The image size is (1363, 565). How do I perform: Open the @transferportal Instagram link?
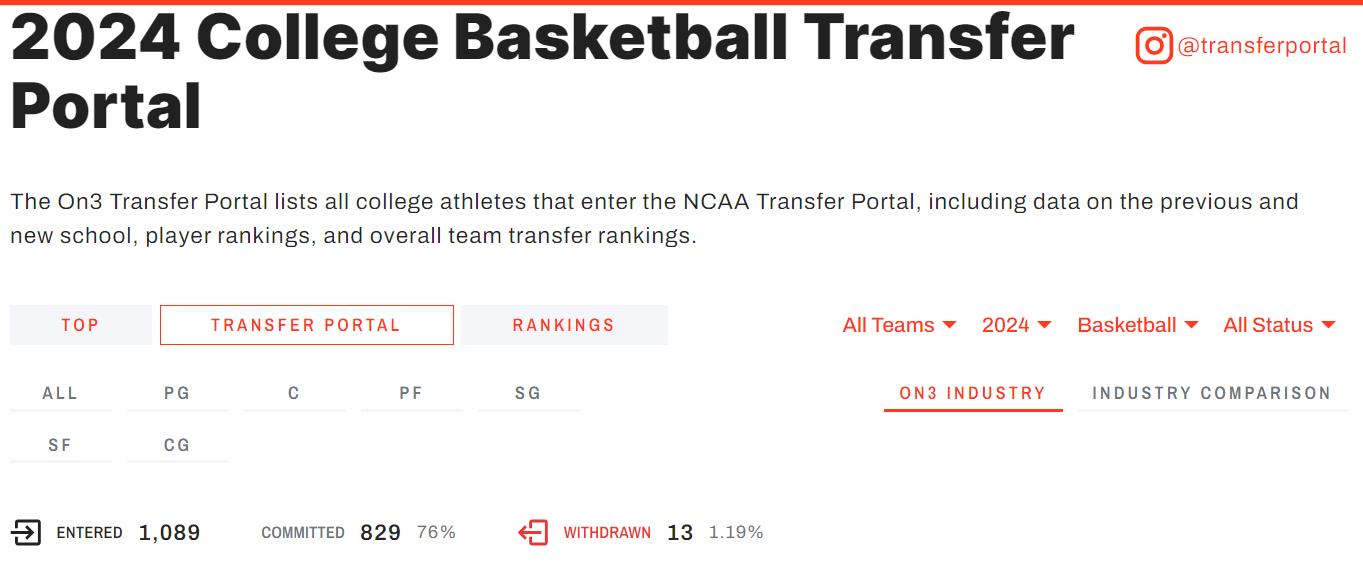(1262, 46)
